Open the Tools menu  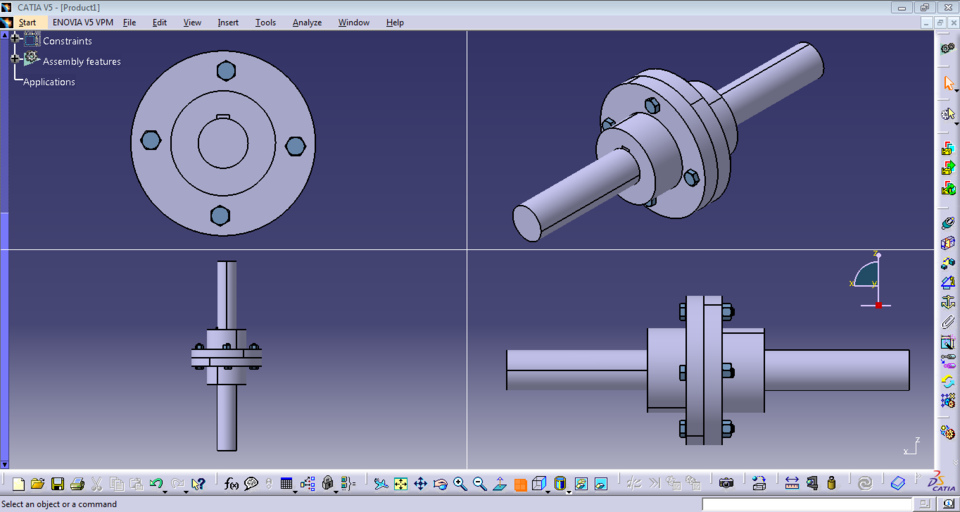point(265,23)
